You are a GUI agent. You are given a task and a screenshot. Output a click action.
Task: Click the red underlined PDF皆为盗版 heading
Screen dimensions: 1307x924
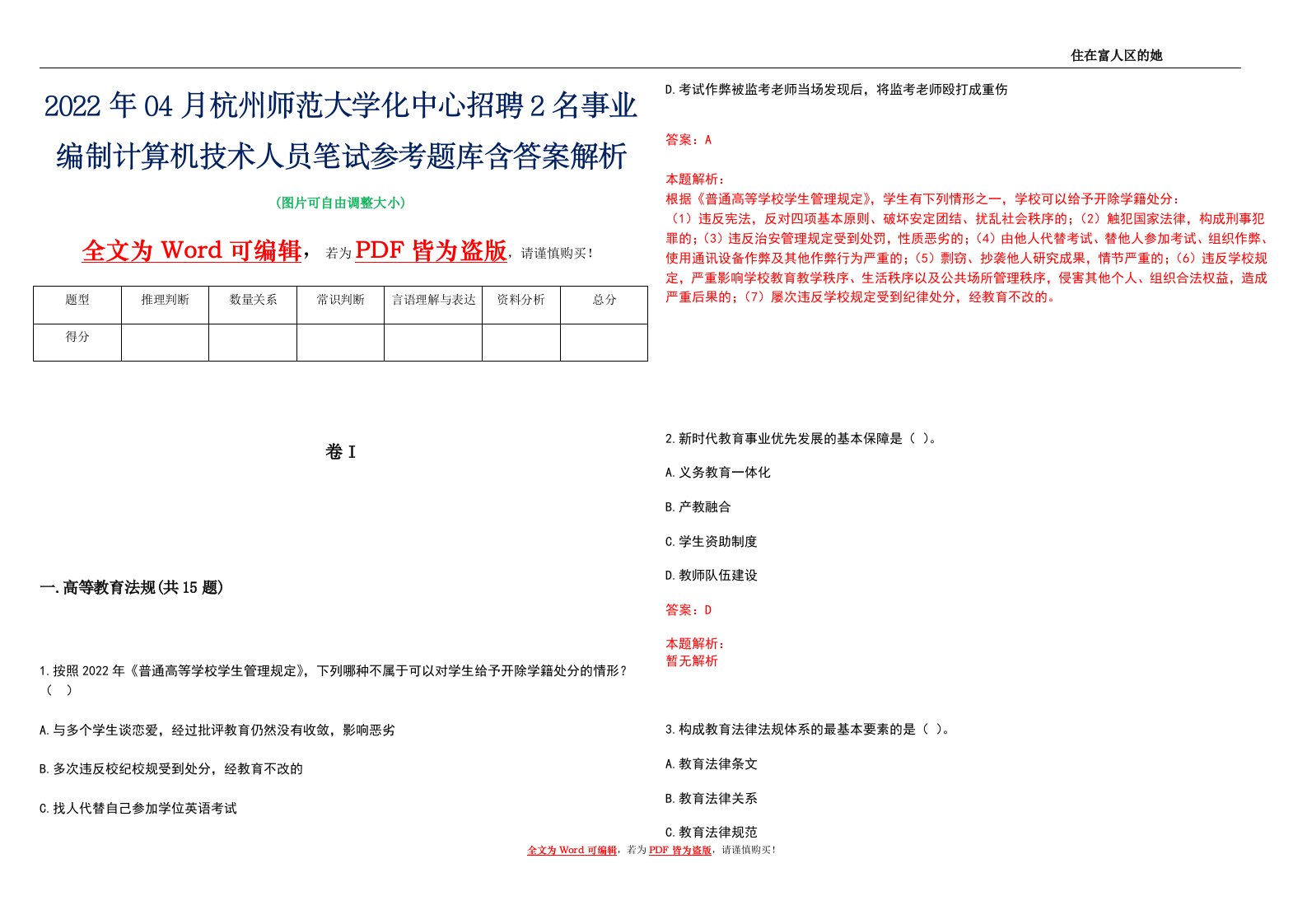tap(431, 250)
